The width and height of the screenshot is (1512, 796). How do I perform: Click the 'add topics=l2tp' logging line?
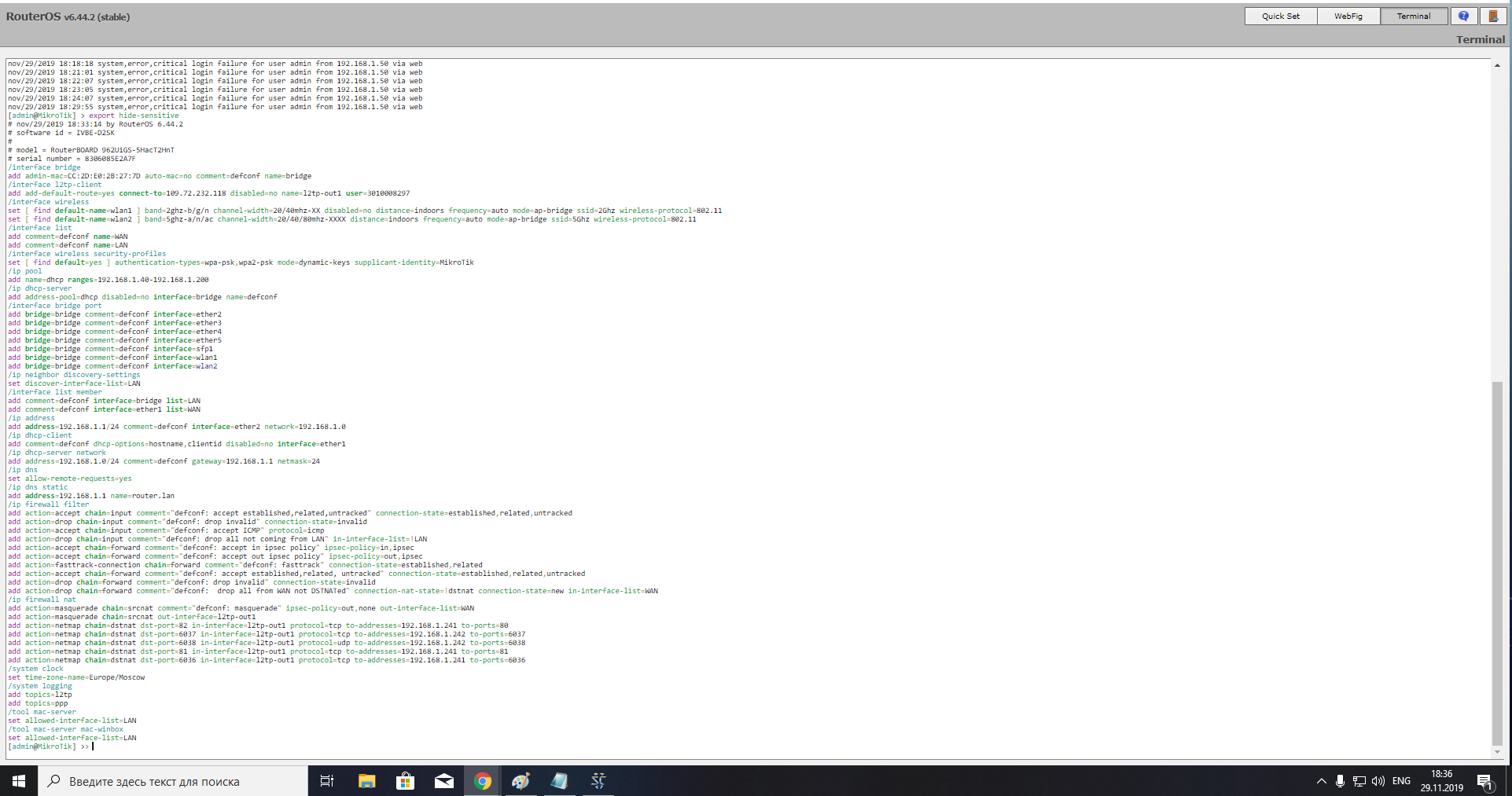[x=39, y=695]
